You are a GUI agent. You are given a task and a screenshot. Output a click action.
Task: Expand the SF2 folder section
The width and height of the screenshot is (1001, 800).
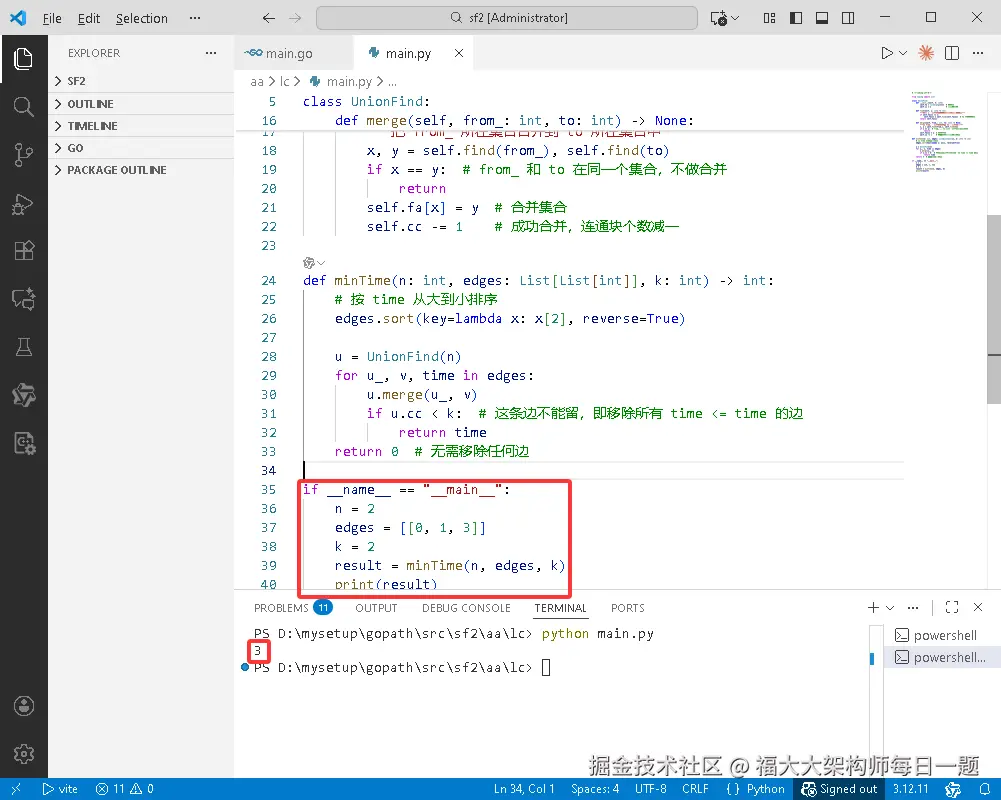[141, 81]
